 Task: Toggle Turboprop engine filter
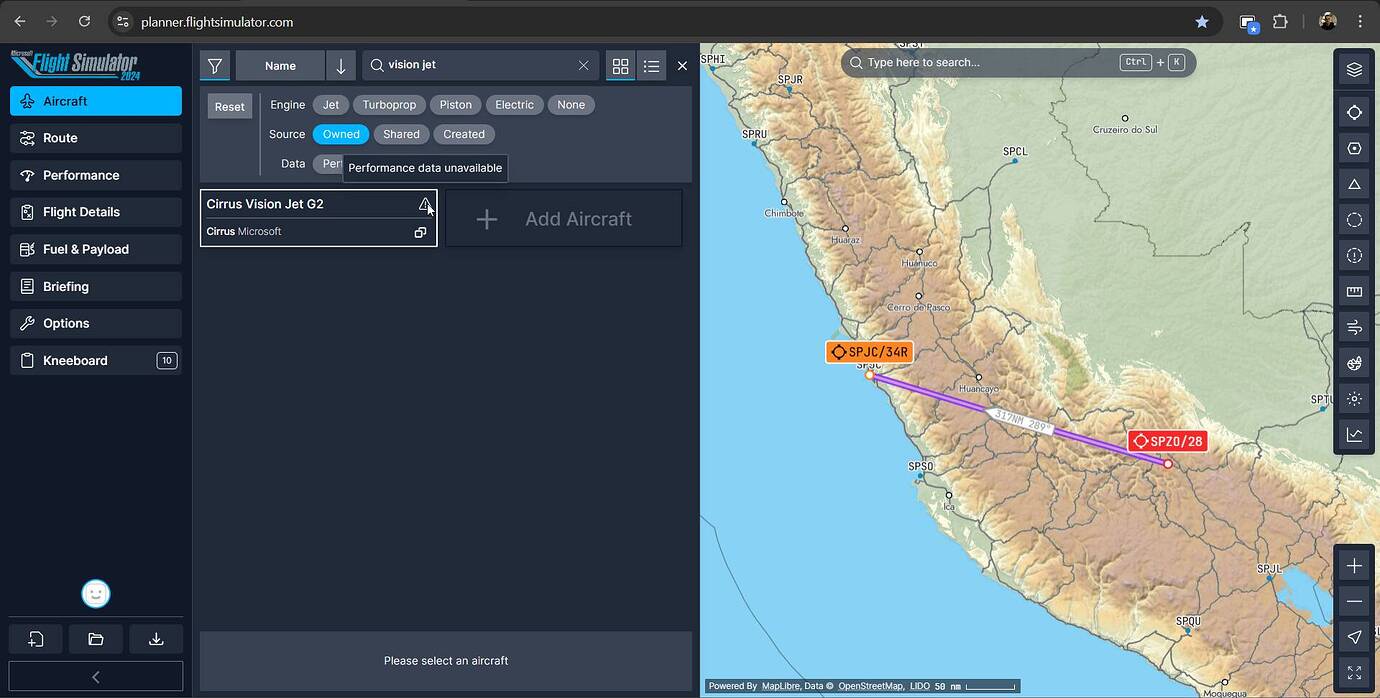point(389,105)
